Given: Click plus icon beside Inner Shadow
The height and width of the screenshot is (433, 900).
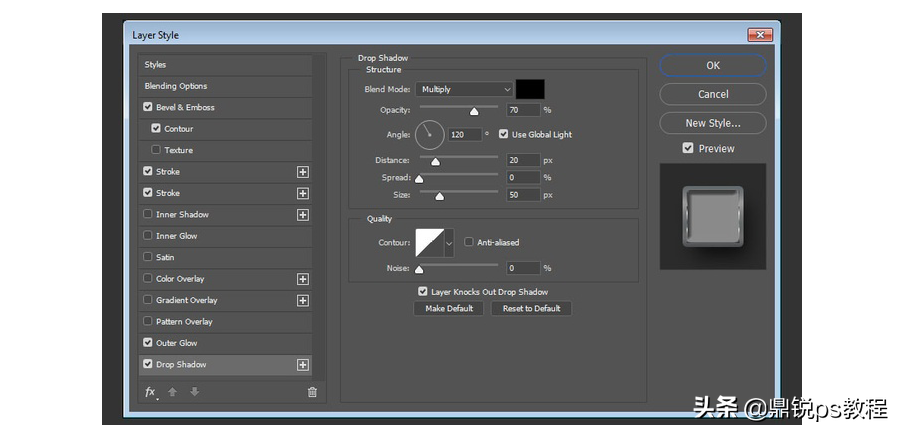Looking at the screenshot, I should point(302,215).
